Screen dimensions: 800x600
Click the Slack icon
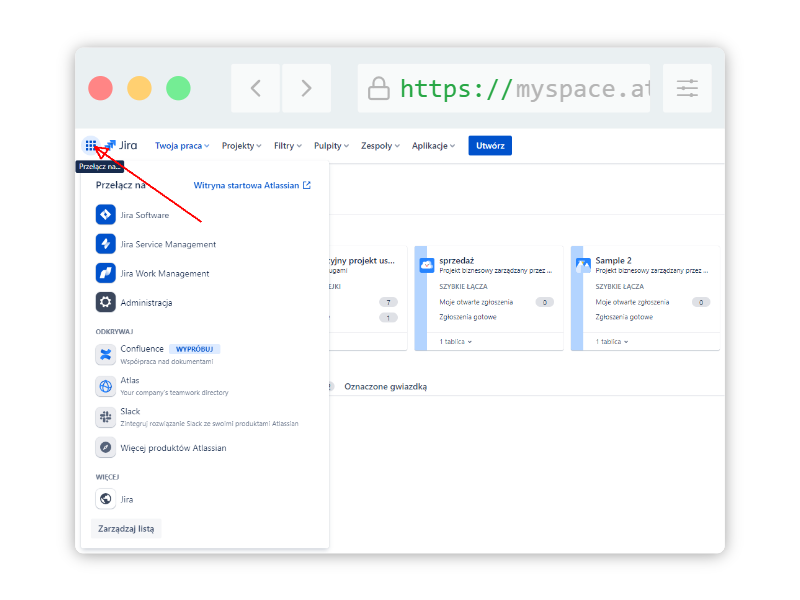tap(106, 417)
